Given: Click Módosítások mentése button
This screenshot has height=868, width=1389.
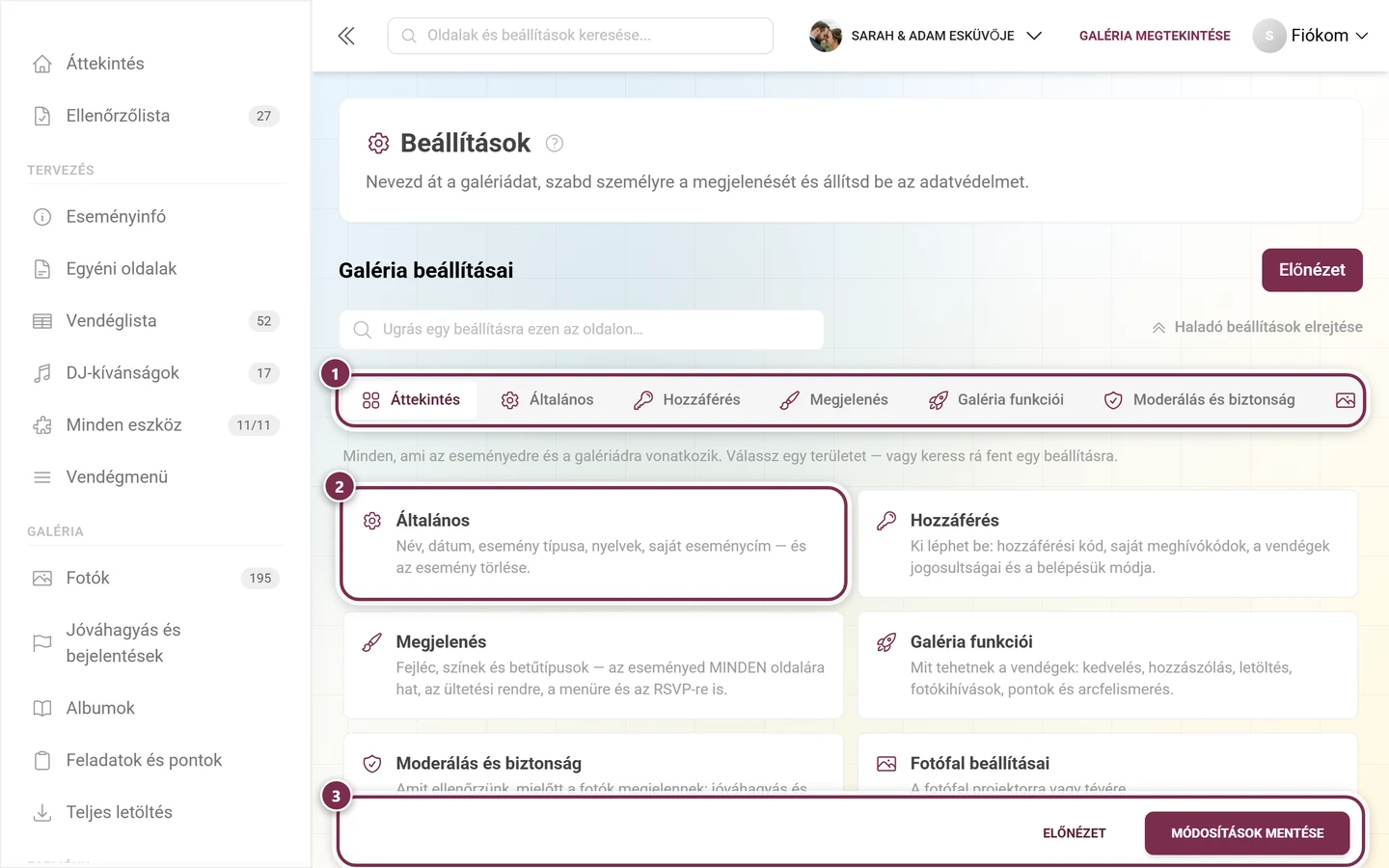Looking at the screenshot, I should [1247, 833].
